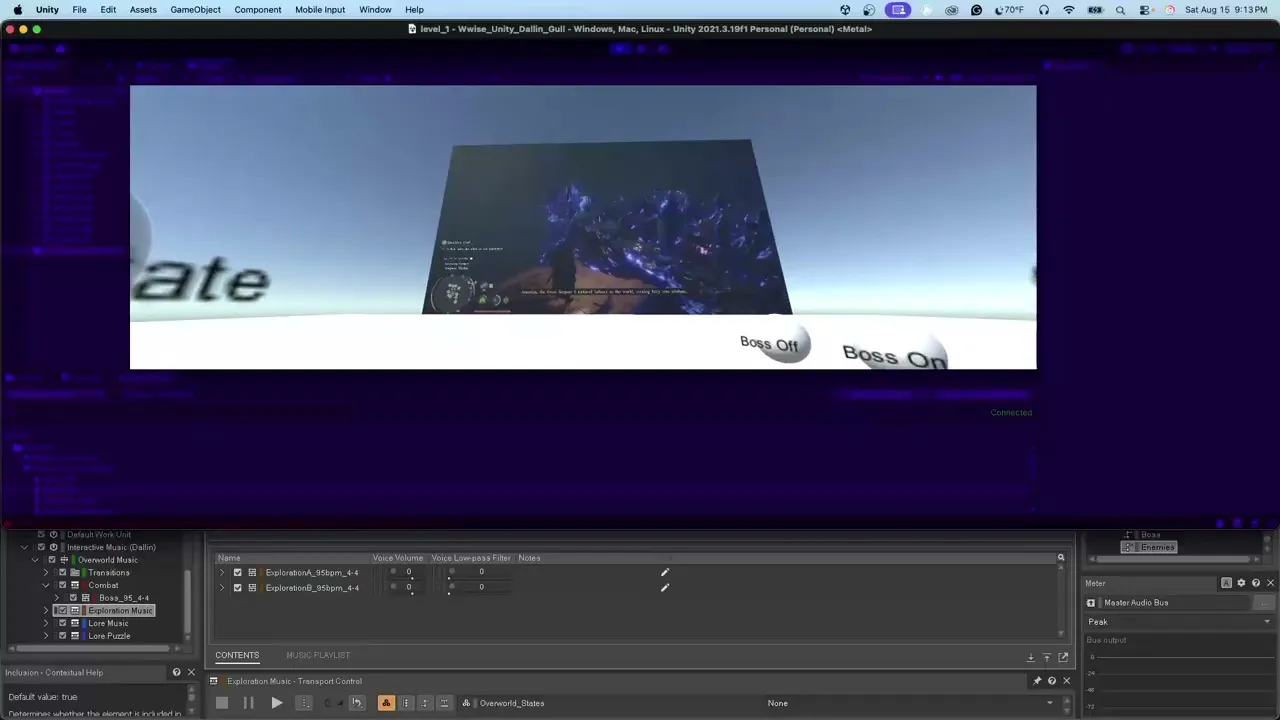The height and width of the screenshot is (720, 1280).
Task: Open help in Contextual Help panel
Action: (177, 672)
